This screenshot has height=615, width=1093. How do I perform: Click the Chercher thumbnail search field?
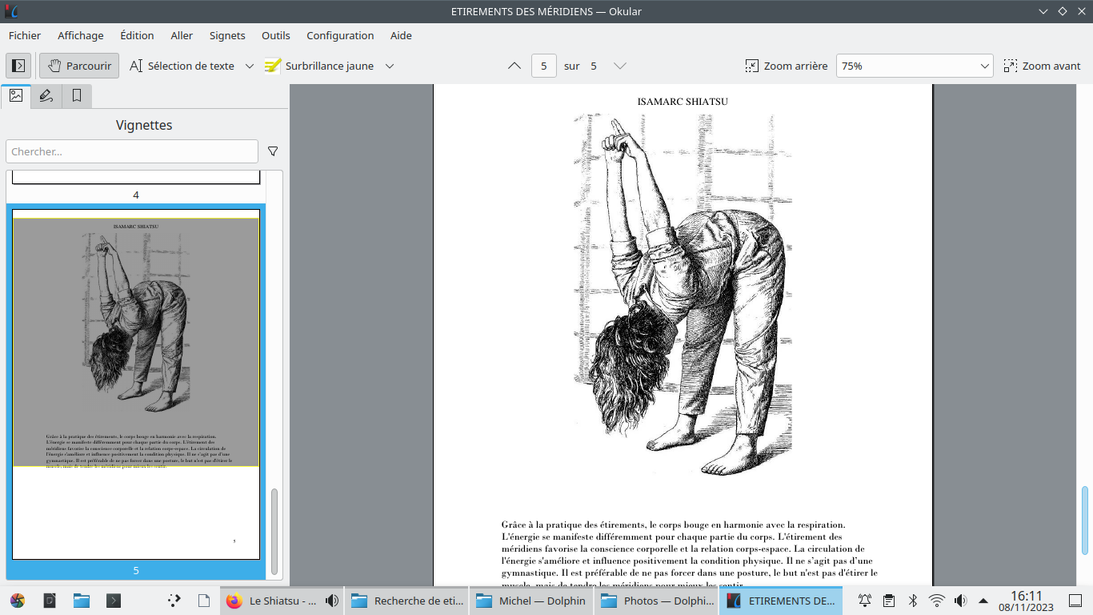132,152
